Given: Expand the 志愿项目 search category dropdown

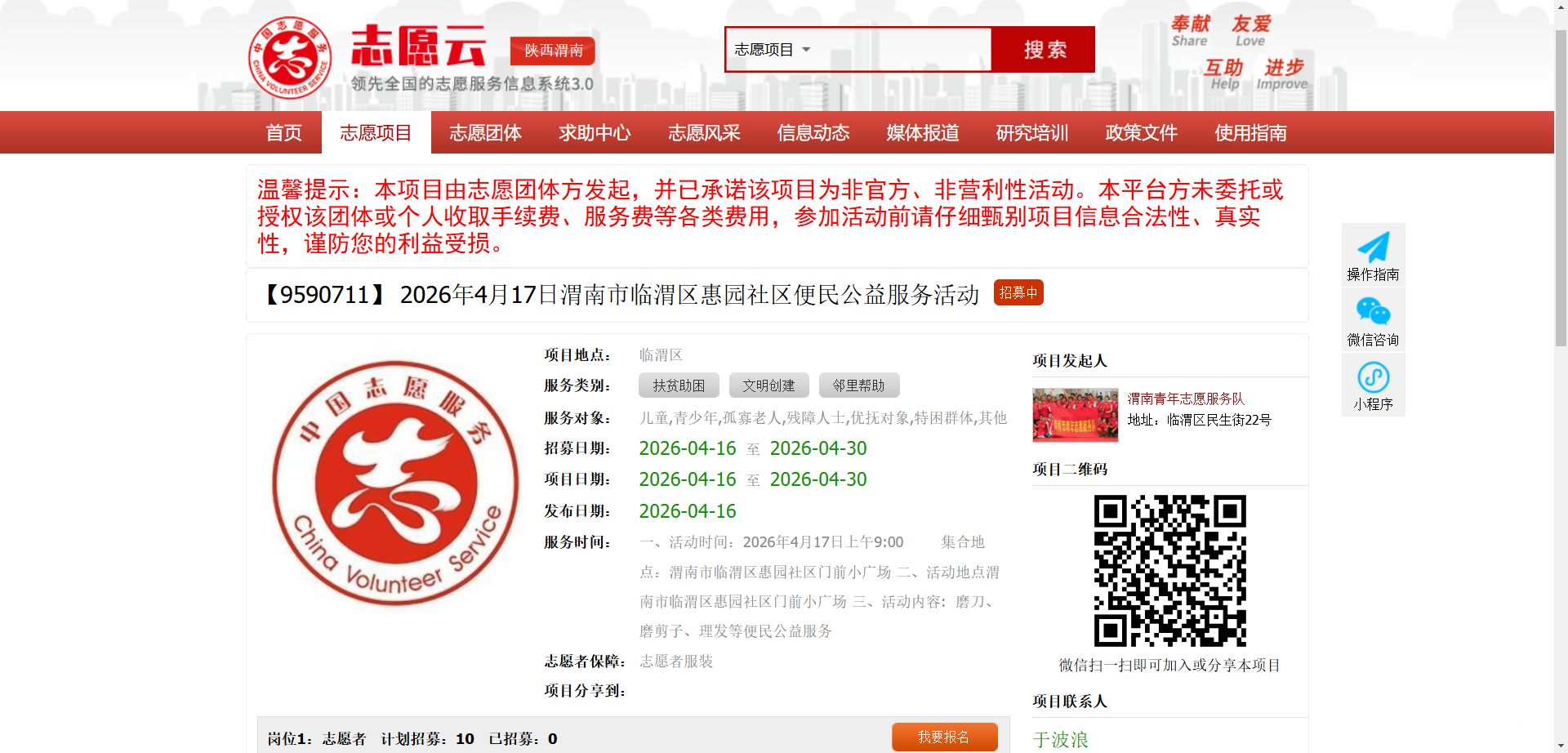Looking at the screenshot, I should pyautogui.click(x=772, y=50).
